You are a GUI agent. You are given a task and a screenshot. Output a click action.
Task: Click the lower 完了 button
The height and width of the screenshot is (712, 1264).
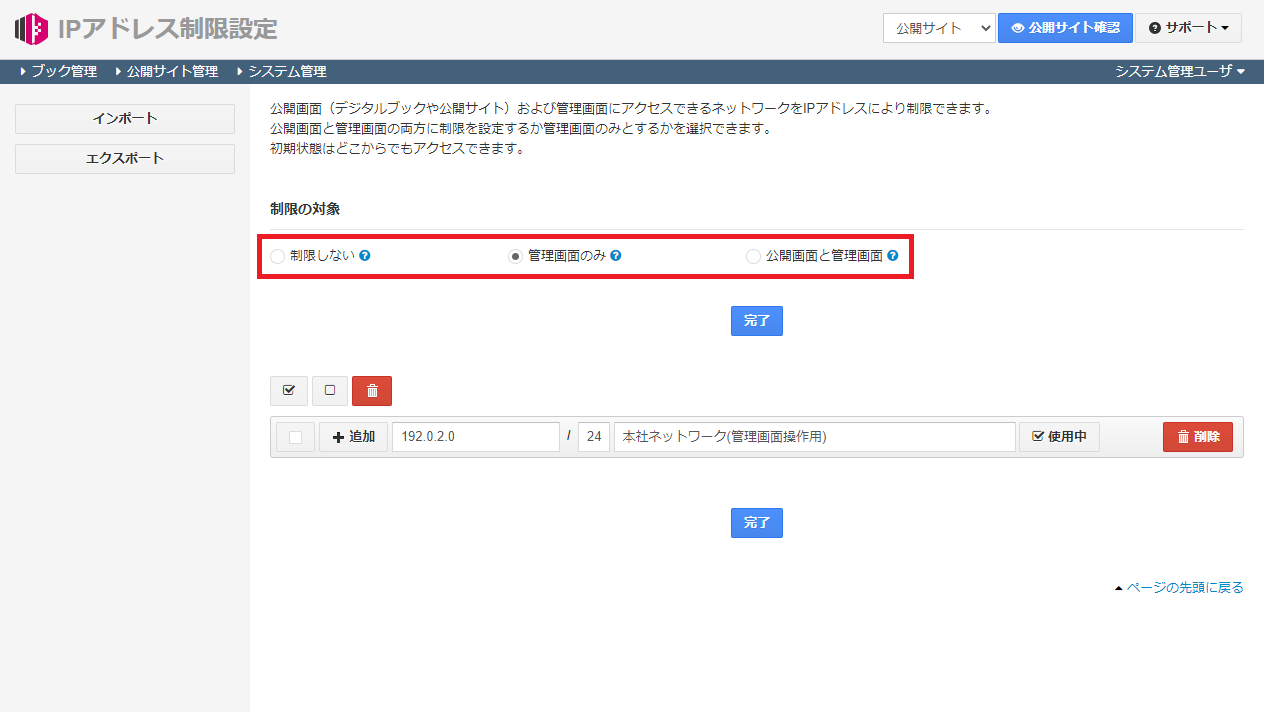coord(757,523)
